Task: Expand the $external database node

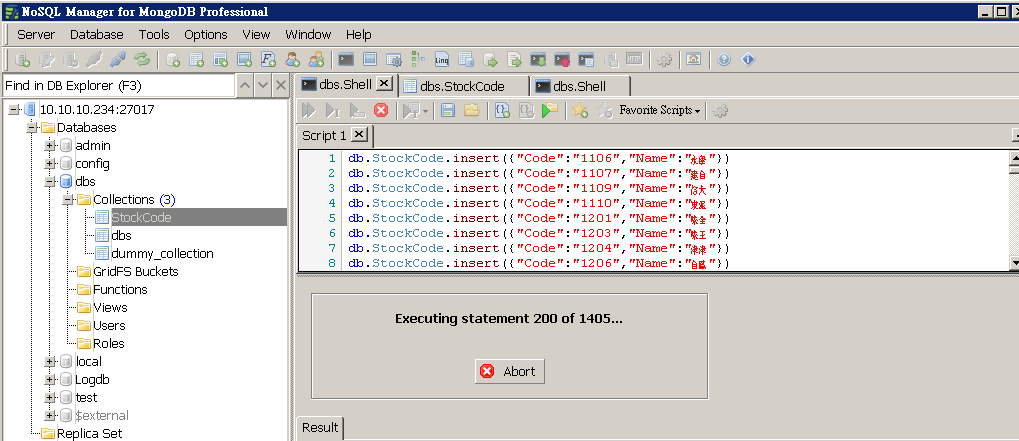Action: tap(49, 415)
